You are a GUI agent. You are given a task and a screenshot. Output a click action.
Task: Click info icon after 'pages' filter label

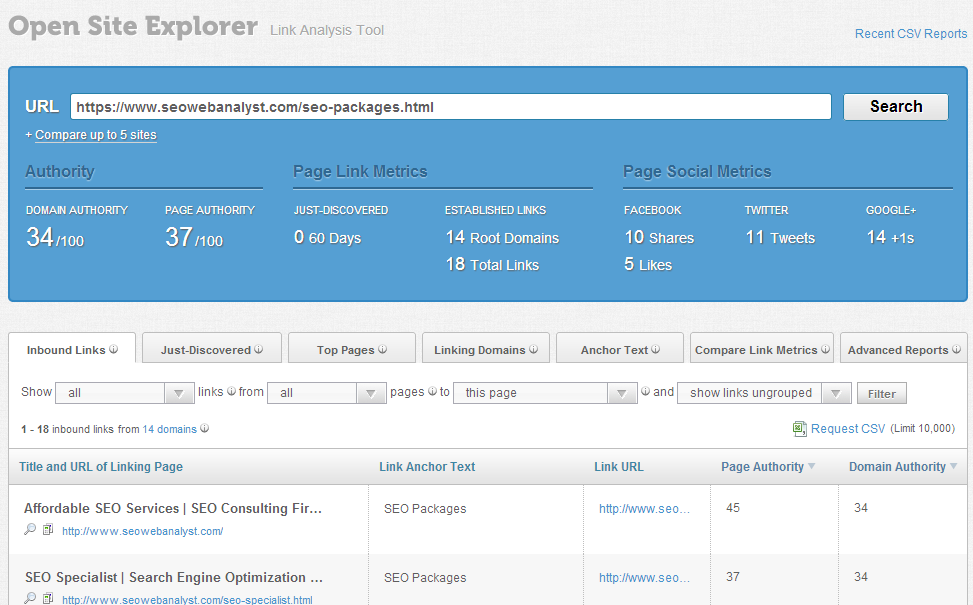[433, 391]
